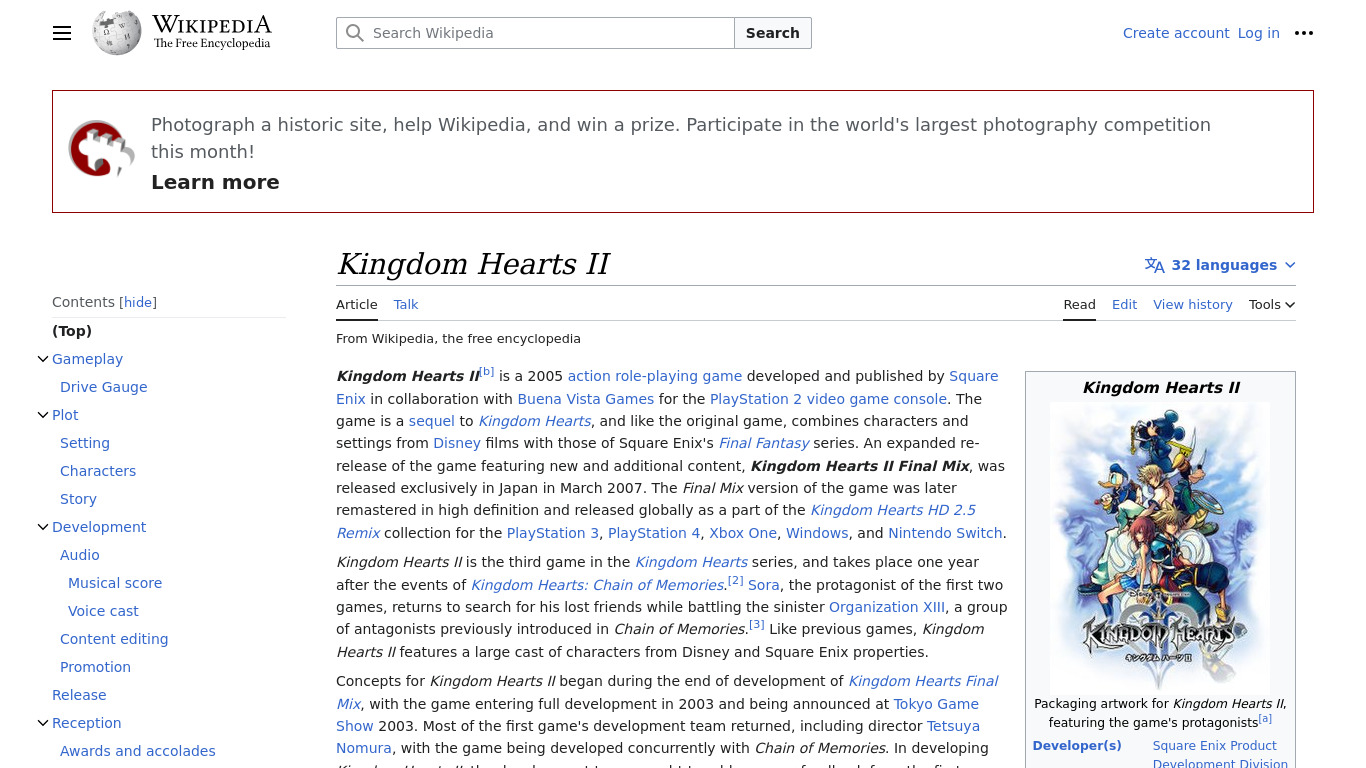Viewport: 1366px width, 768px height.
Task: Collapse the Plot section in contents
Action: coord(43,415)
